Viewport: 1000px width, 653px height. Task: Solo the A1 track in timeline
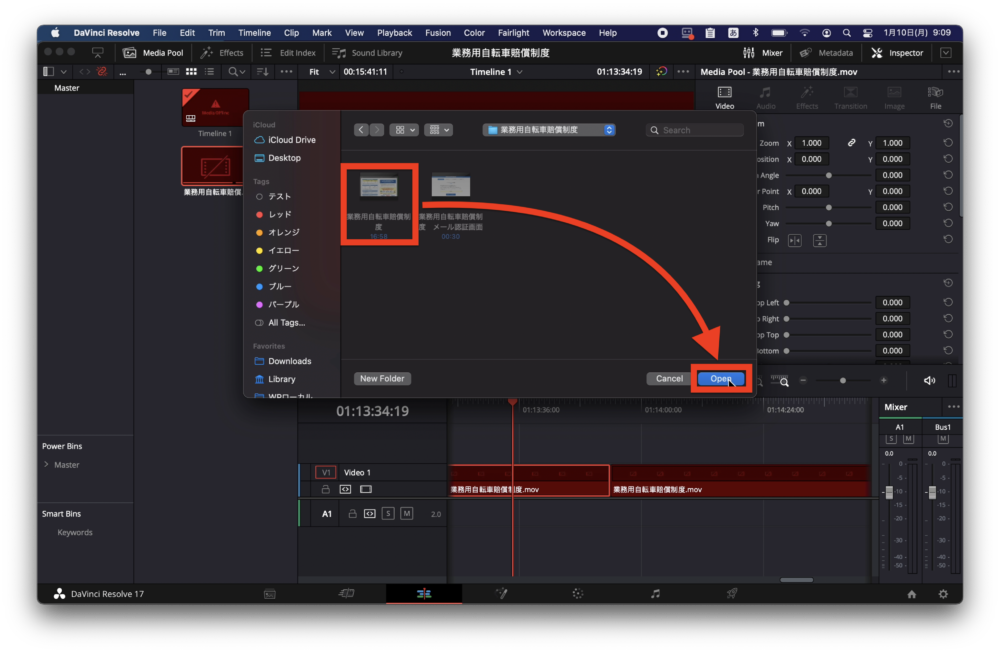(388, 513)
